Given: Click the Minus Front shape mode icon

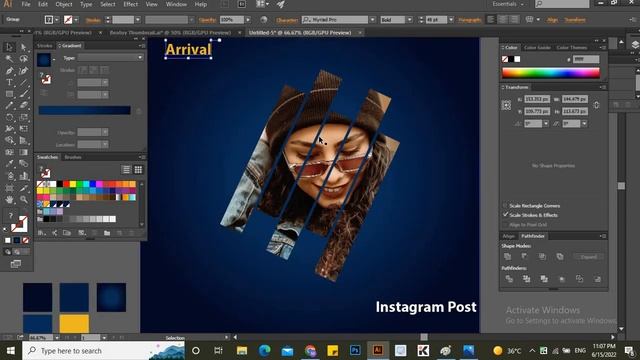Looking at the screenshot, I should point(524,257).
